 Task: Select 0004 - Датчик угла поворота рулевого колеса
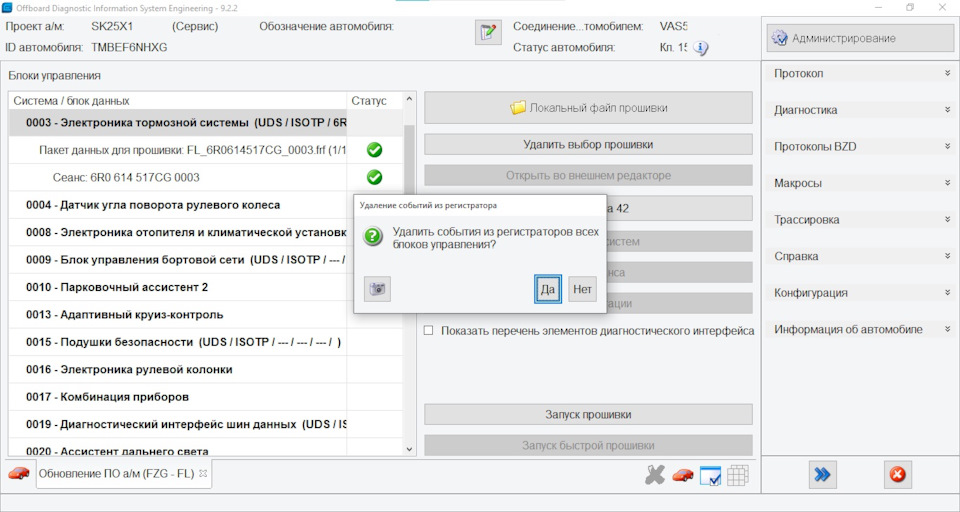[206, 205]
